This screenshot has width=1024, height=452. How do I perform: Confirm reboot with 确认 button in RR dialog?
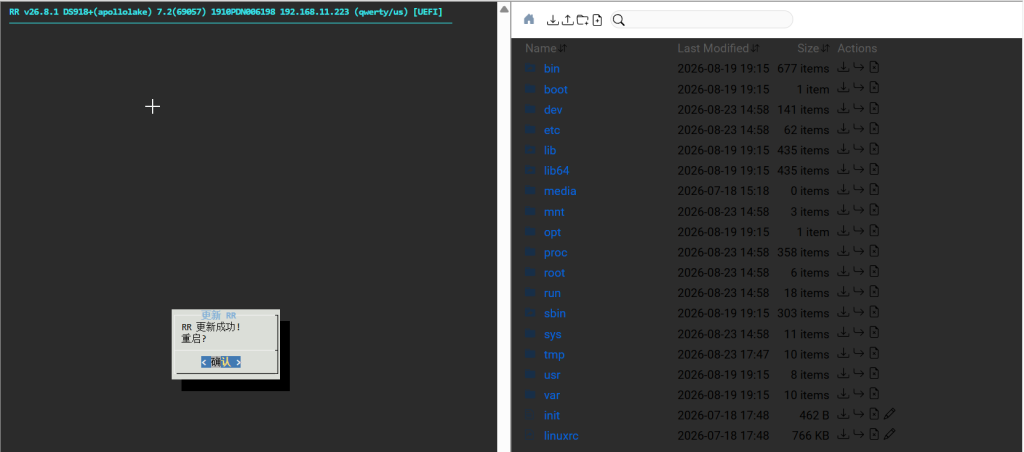pyautogui.click(x=221, y=362)
